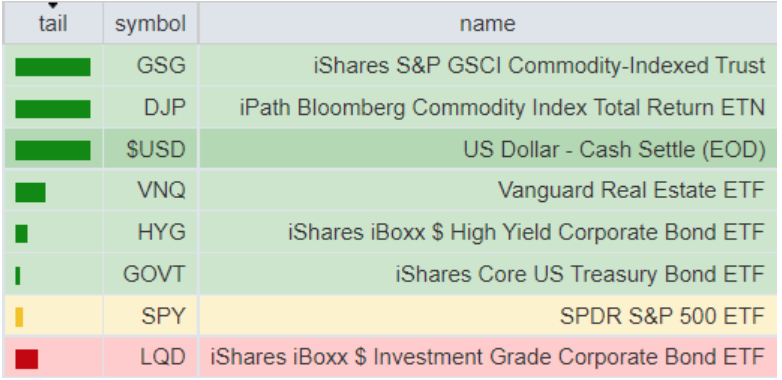This screenshot has height=380, width=782.
Task: Open the $USD symbol cell
Action: (151, 149)
